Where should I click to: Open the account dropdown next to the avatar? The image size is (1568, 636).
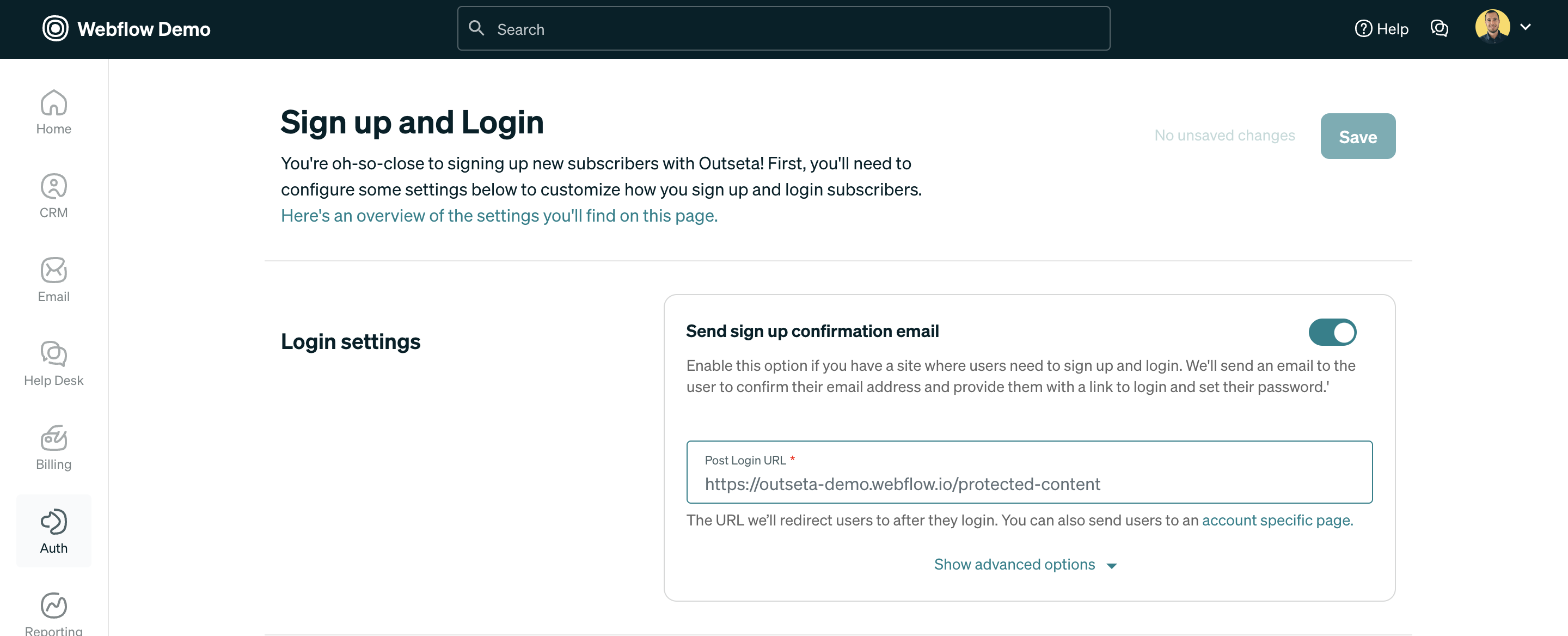pos(1527,27)
